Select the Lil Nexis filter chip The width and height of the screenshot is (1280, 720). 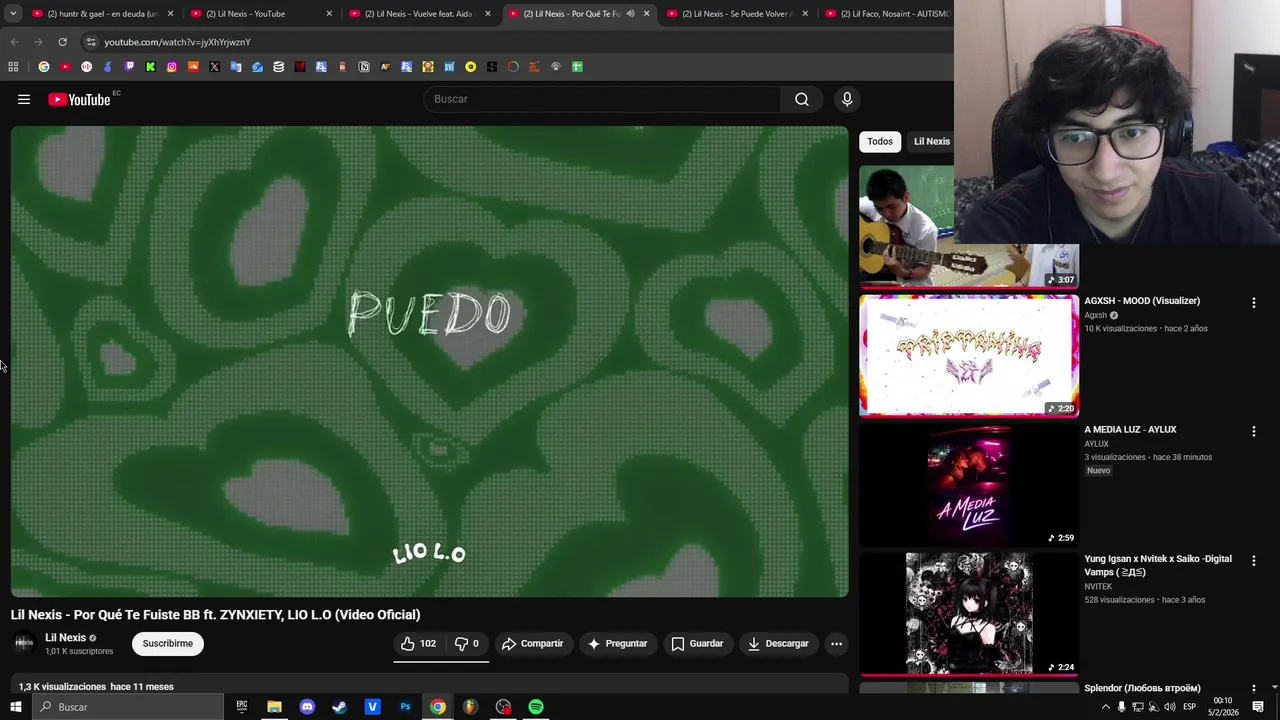[x=932, y=141]
